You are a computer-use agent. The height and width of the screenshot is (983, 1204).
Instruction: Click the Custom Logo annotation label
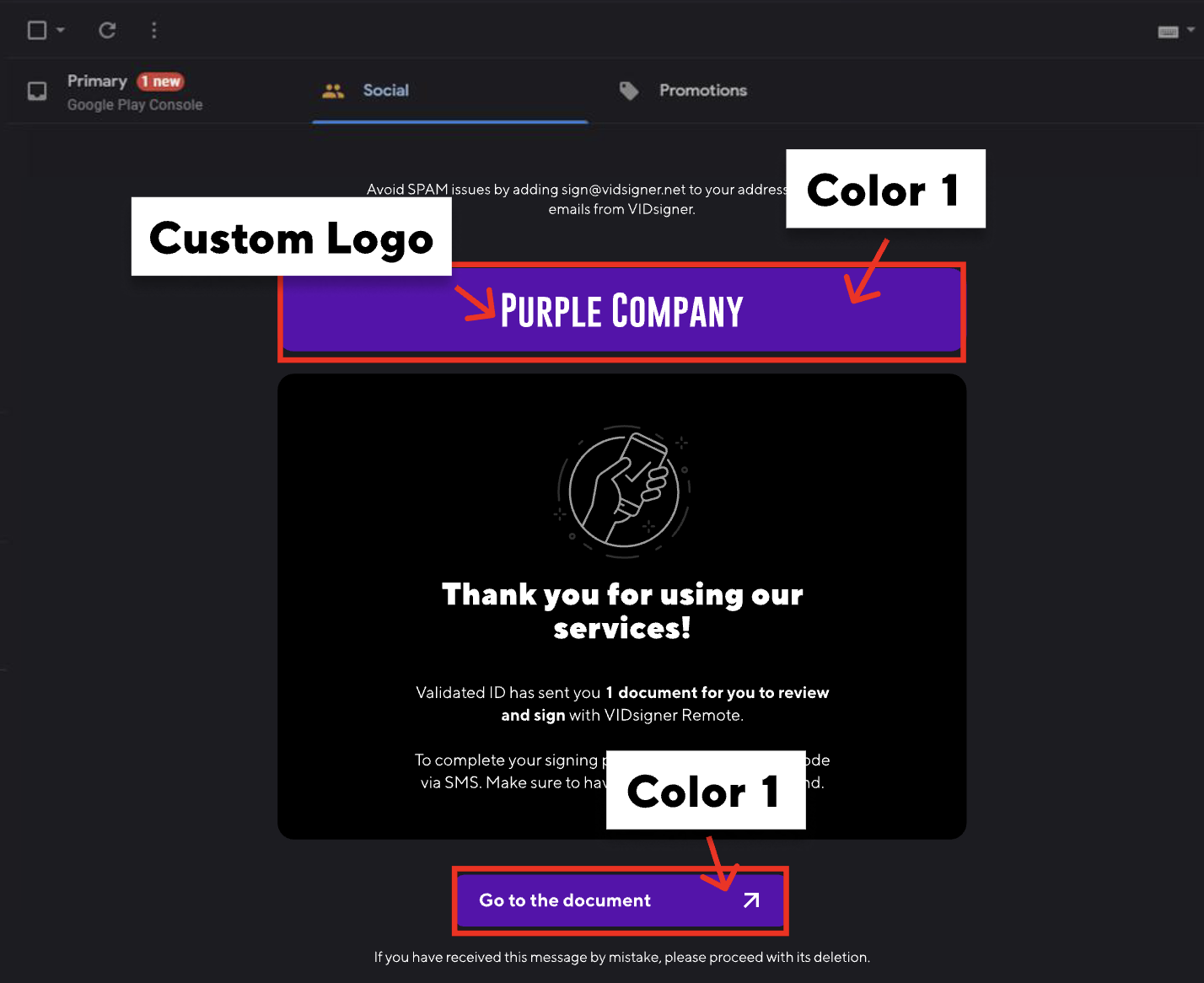pyautogui.click(x=291, y=237)
